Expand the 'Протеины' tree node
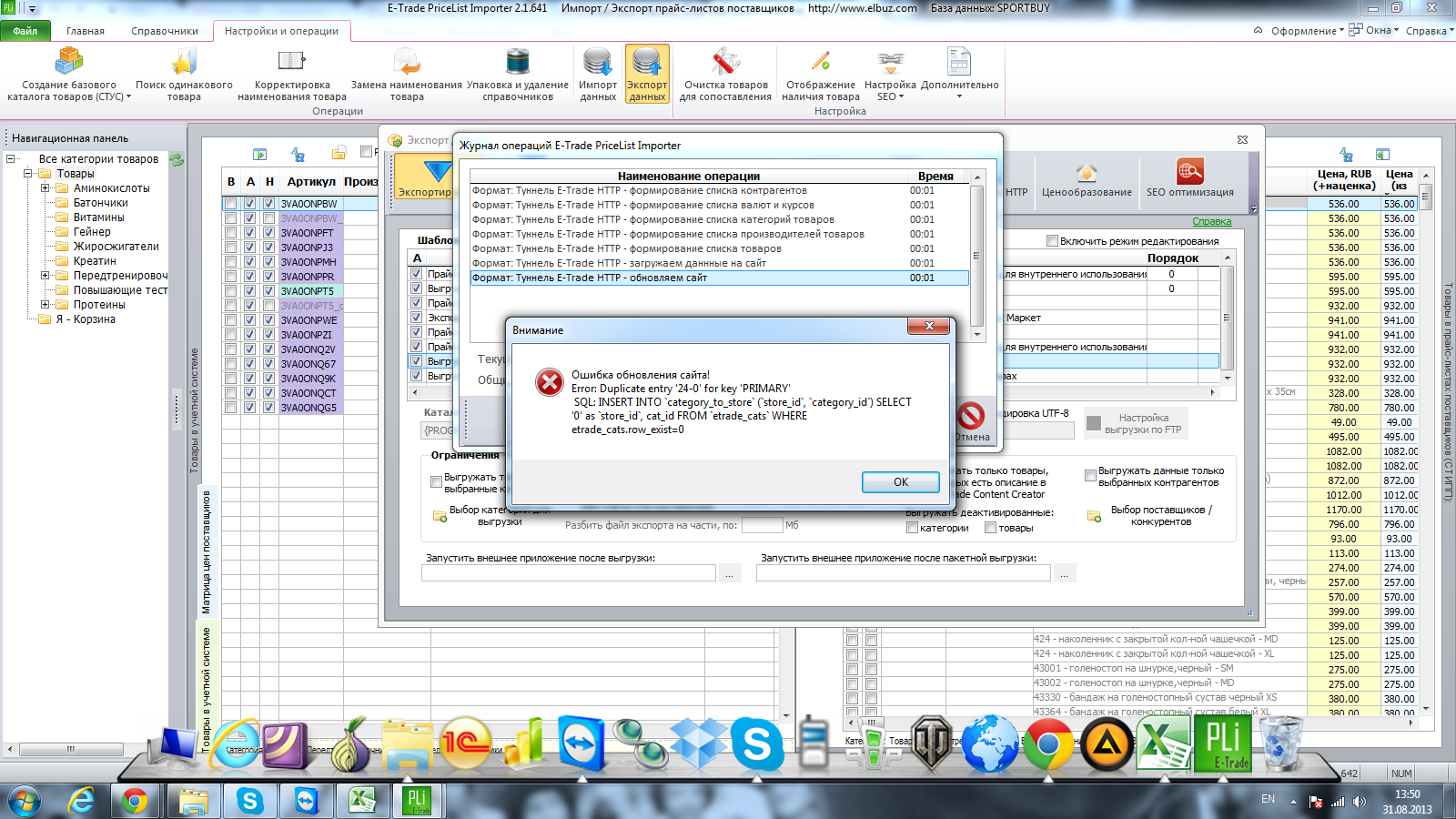 (45, 305)
